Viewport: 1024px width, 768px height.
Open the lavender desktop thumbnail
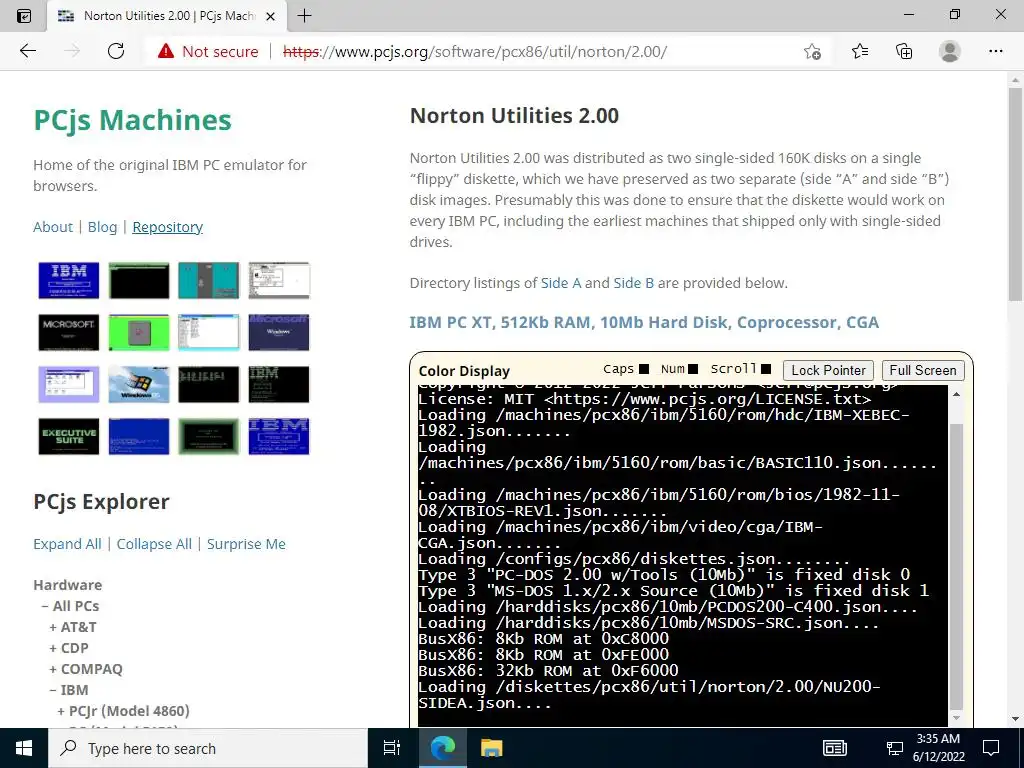coord(69,384)
